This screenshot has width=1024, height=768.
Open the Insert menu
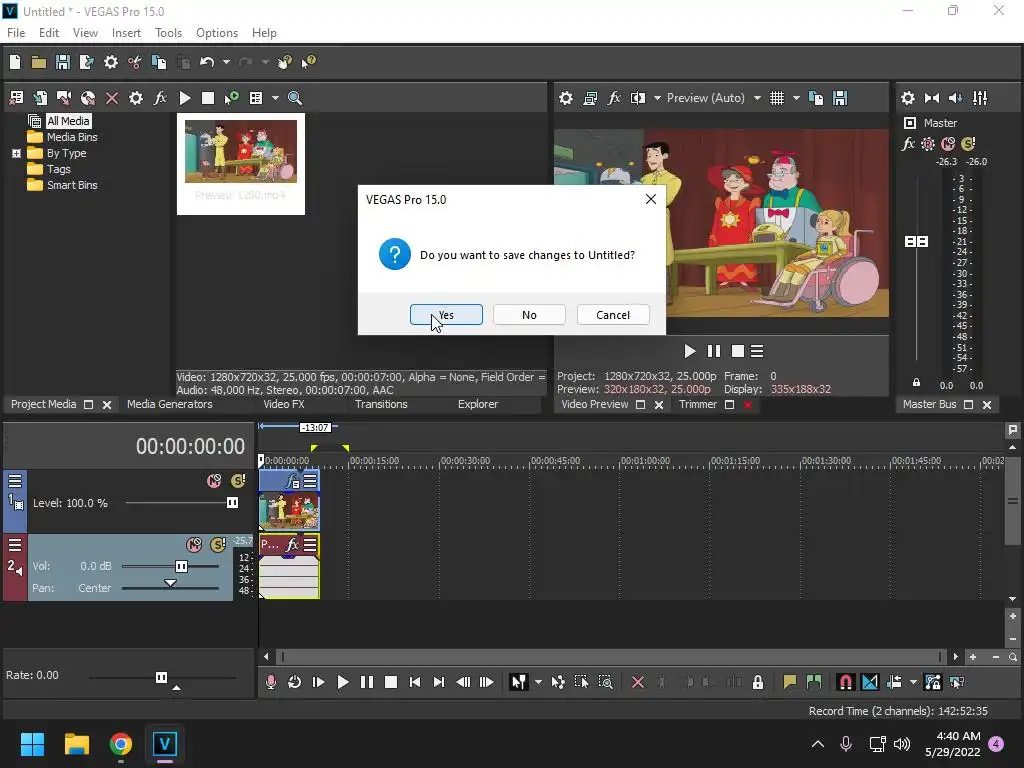click(x=126, y=33)
